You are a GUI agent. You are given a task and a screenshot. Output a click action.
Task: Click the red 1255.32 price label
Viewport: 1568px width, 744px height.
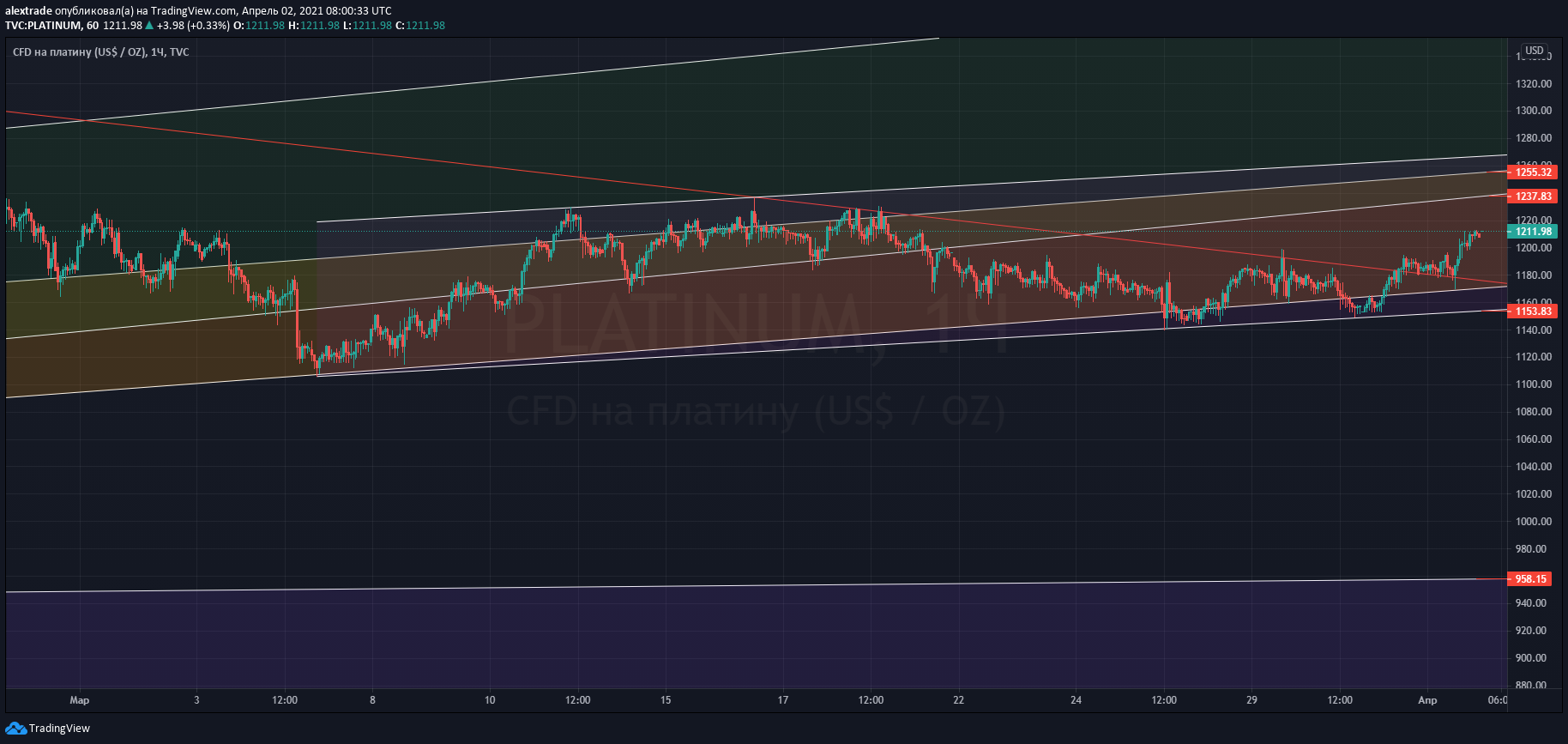[x=1534, y=172]
